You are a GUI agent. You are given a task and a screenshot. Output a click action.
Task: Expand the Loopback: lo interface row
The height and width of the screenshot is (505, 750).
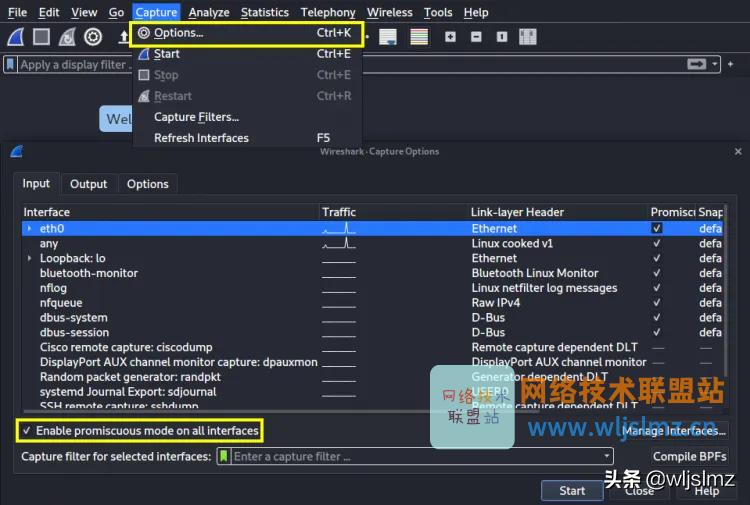29,258
